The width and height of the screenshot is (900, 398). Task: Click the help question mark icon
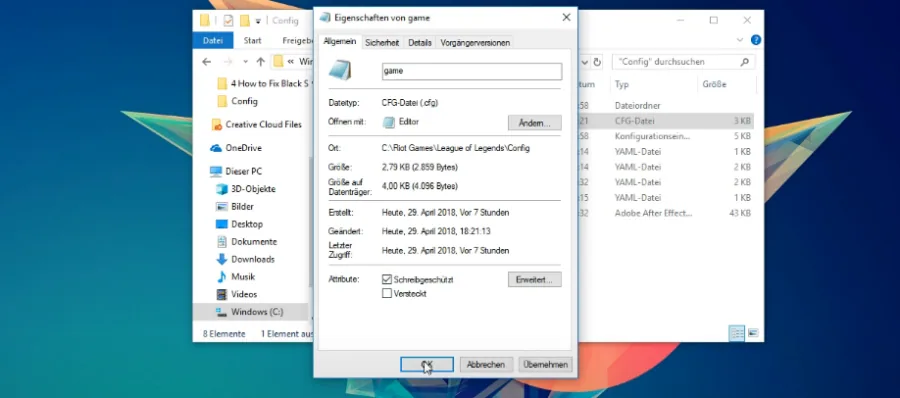(x=756, y=40)
